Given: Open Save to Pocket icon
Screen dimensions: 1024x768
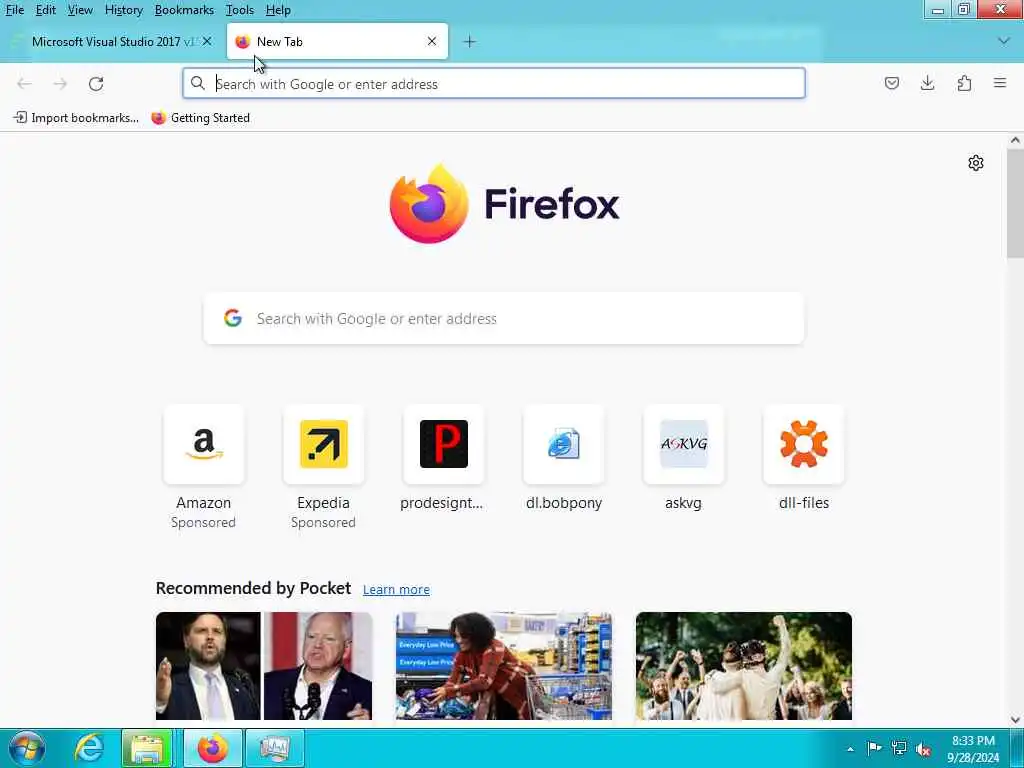Looking at the screenshot, I should click(x=891, y=83).
